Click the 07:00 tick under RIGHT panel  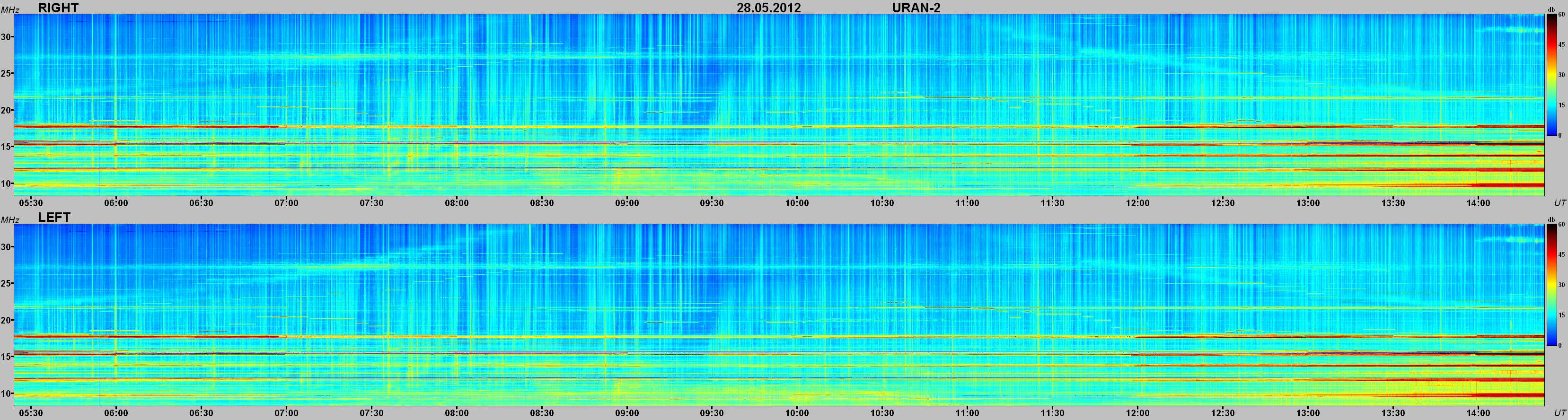[x=286, y=203]
